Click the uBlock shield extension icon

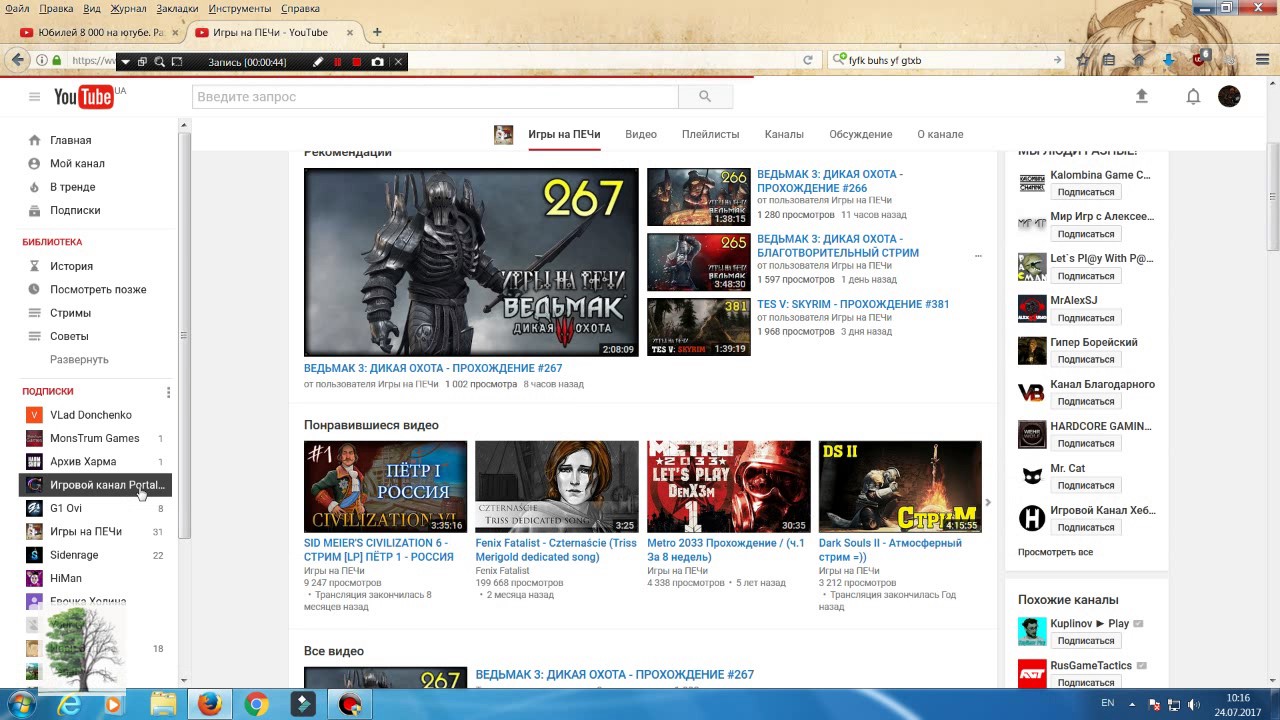pos(1201,58)
